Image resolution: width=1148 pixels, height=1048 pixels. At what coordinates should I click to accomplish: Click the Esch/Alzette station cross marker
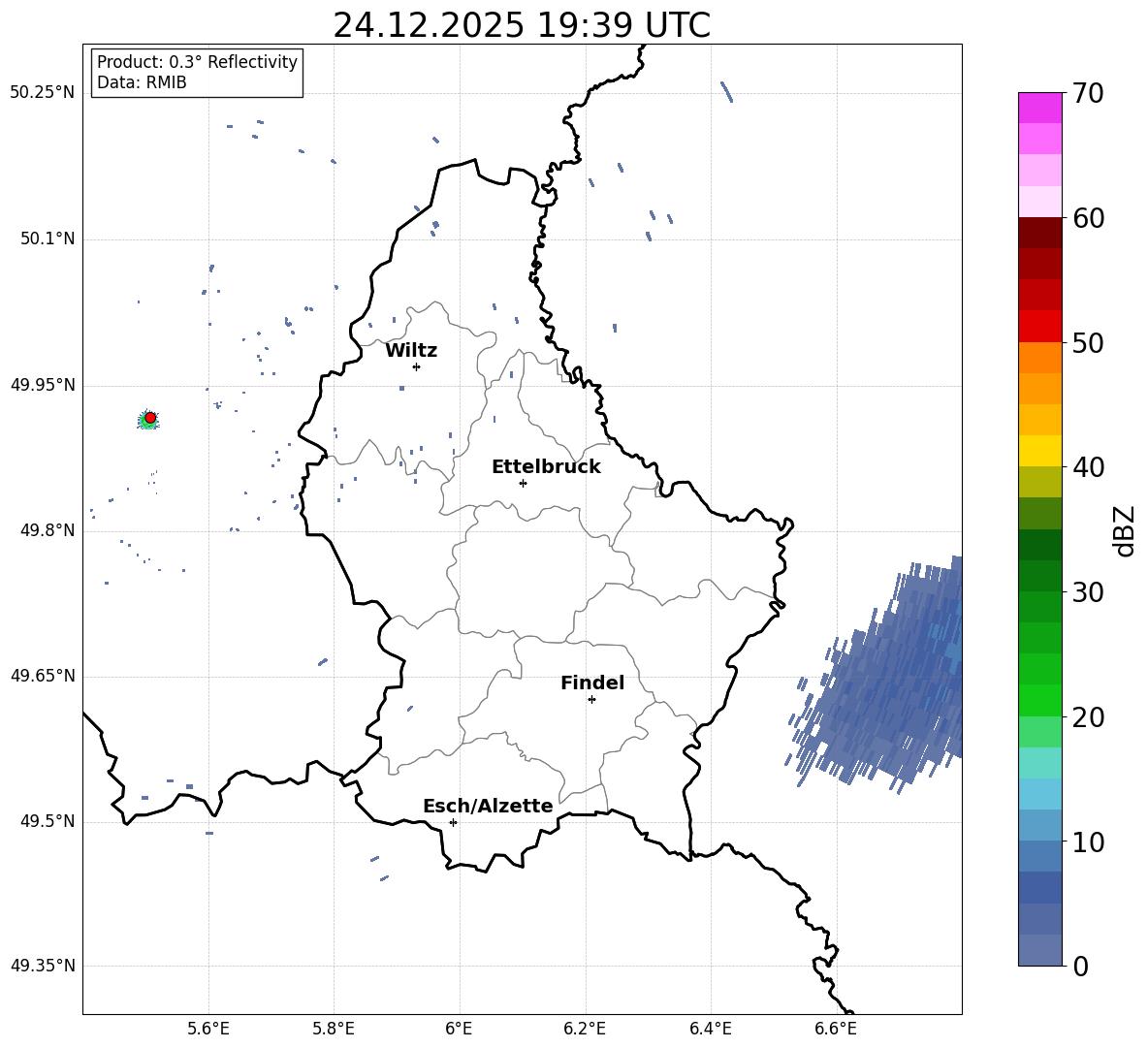[x=453, y=822]
